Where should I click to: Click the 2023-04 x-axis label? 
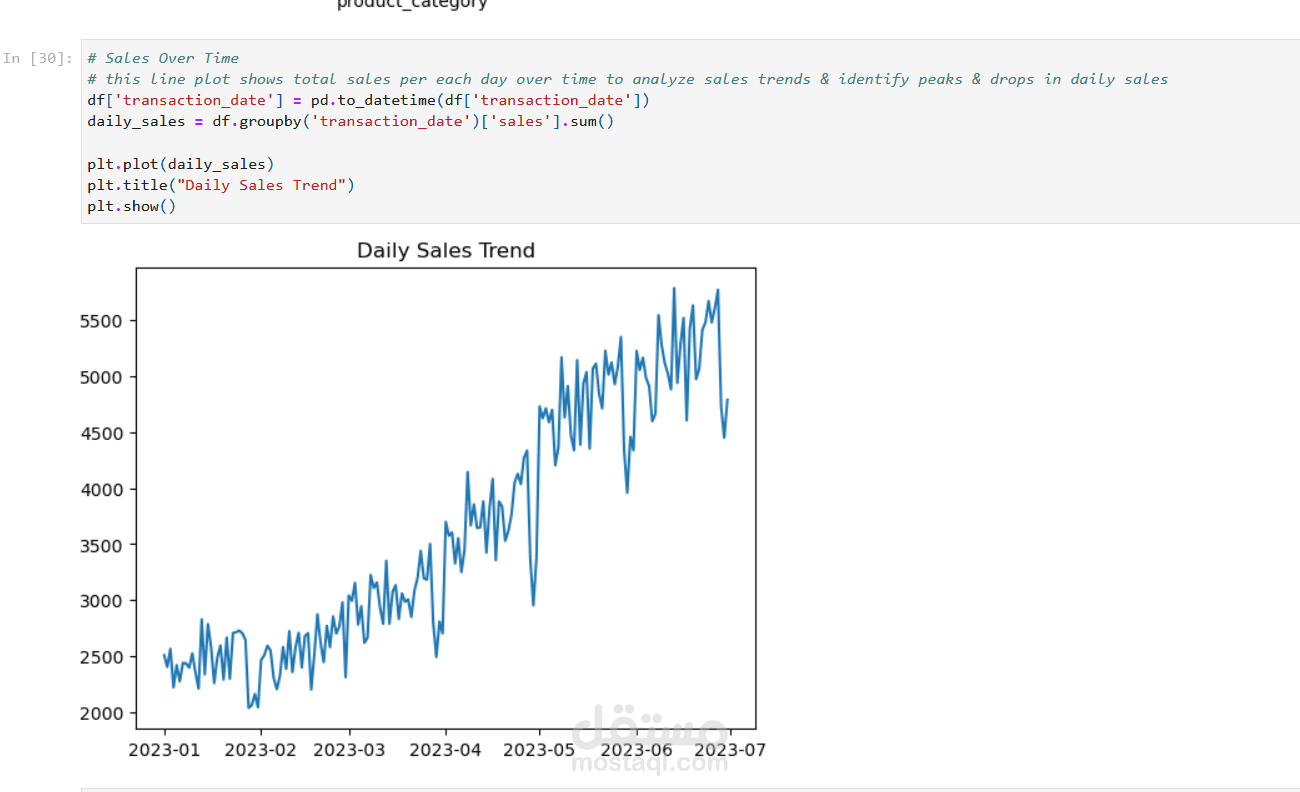[445, 748]
